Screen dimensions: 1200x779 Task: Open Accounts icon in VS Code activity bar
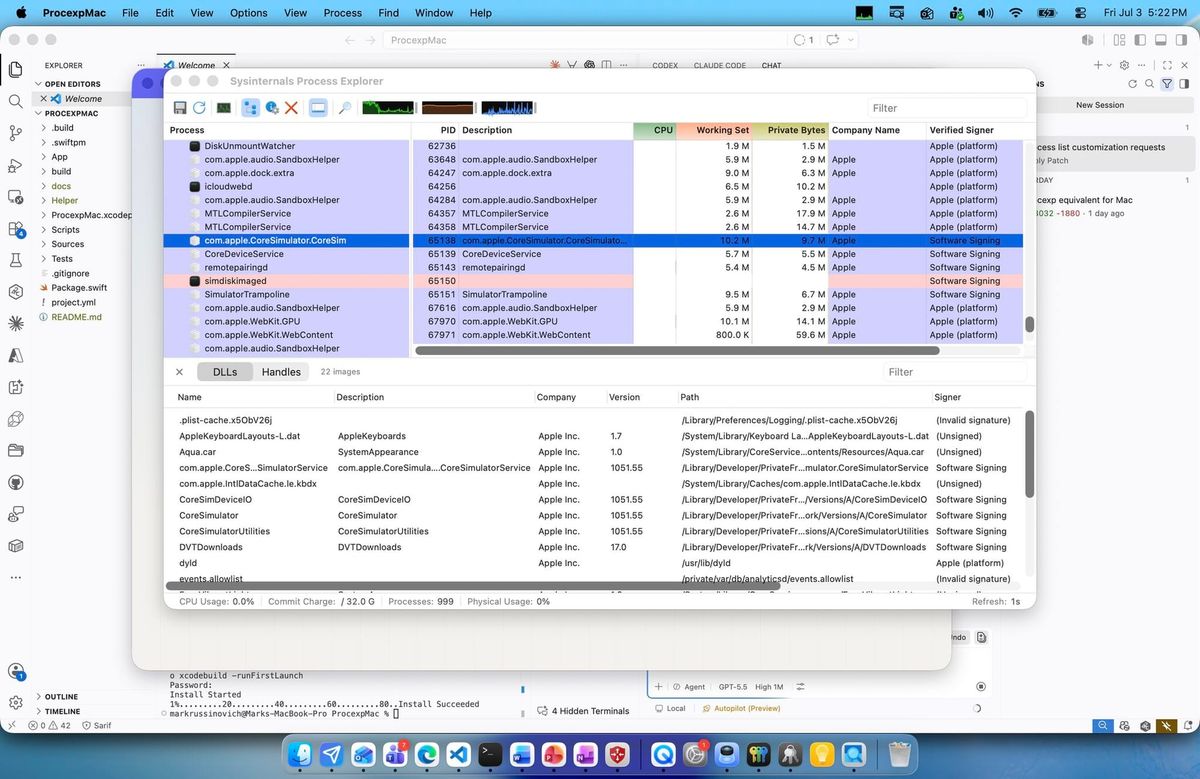point(15,672)
